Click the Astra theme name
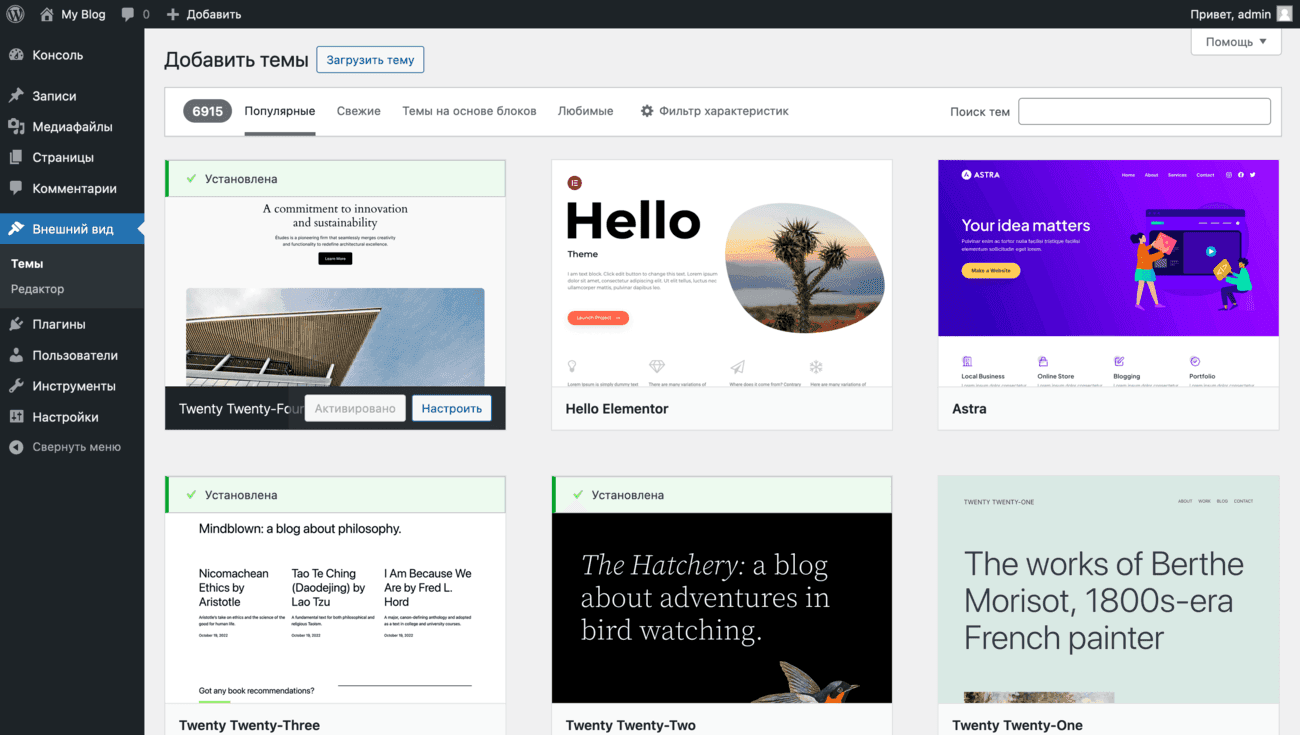This screenshot has width=1300, height=735. tap(969, 409)
